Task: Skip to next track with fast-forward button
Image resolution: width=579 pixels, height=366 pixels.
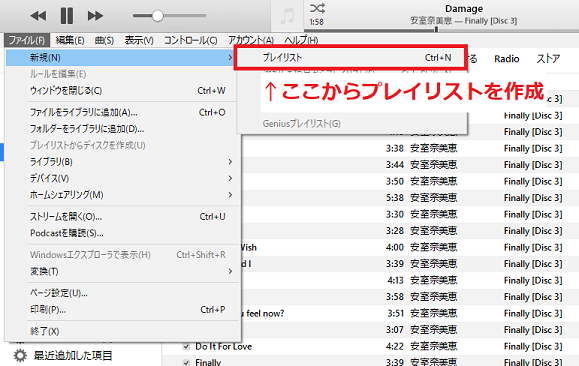Action: click(95, 16)
